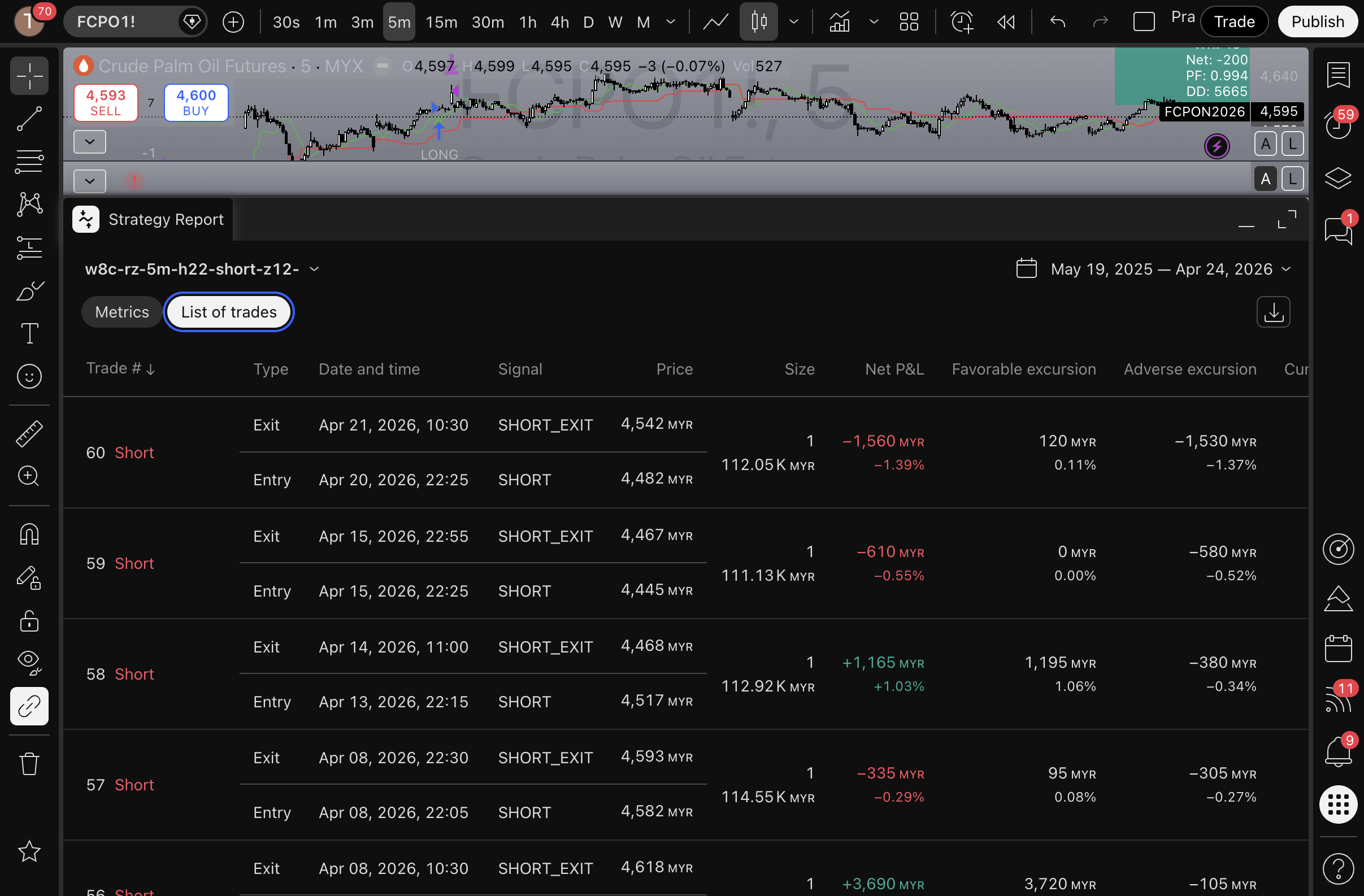
Task: Toggle auto scale A button on chart
Action: click(1265, 144)
